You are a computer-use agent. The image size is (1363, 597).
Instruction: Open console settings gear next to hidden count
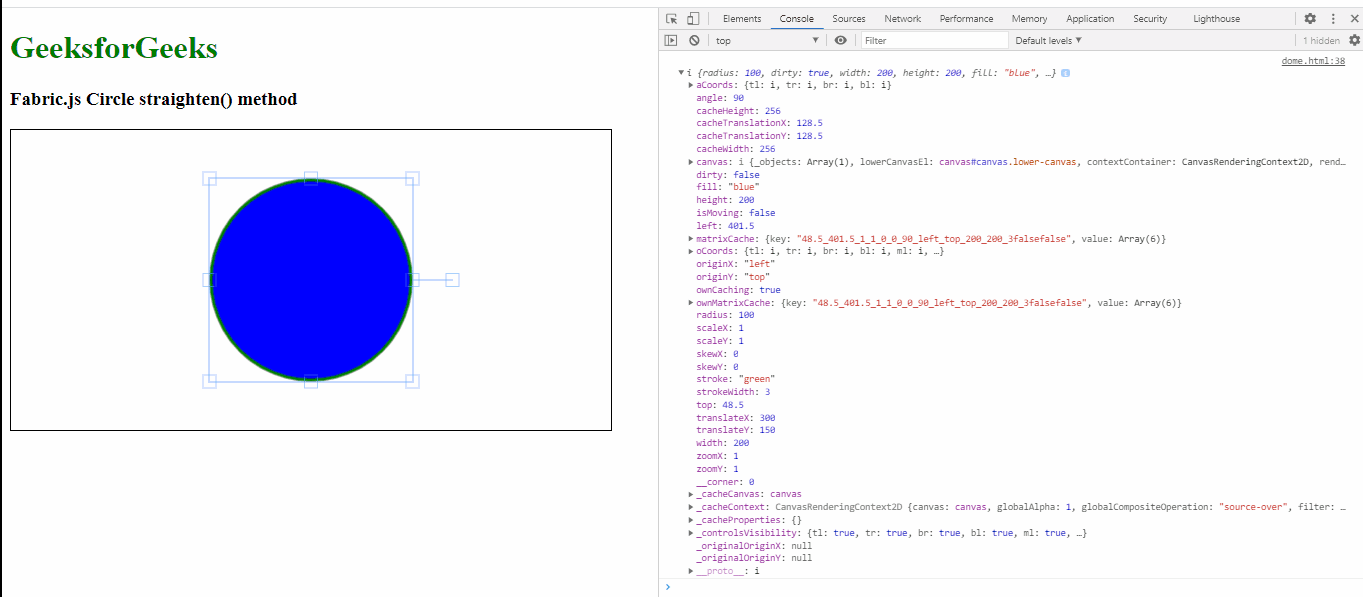1354,40
